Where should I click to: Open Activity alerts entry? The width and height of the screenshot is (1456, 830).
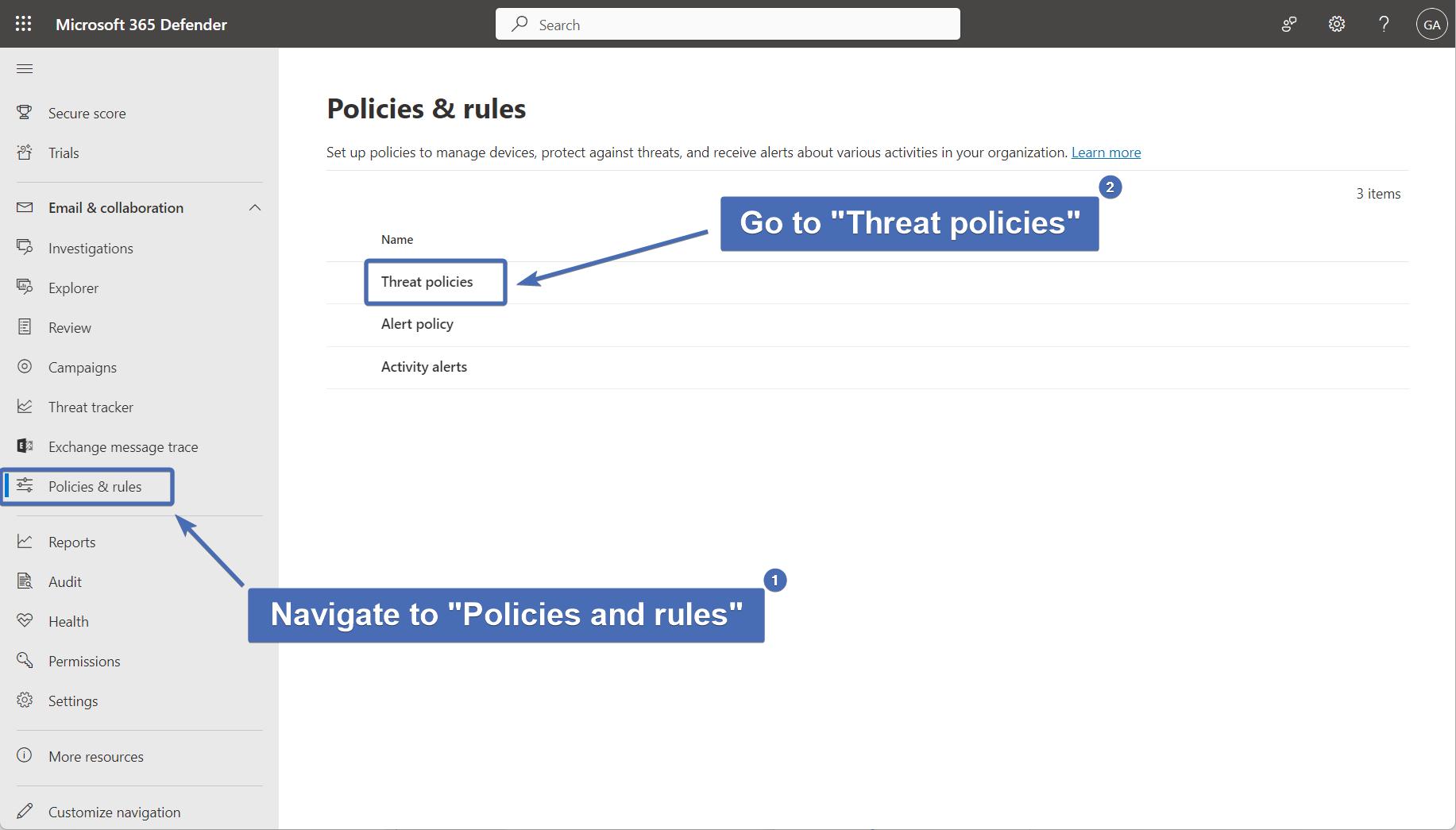(x=424, y=367)
